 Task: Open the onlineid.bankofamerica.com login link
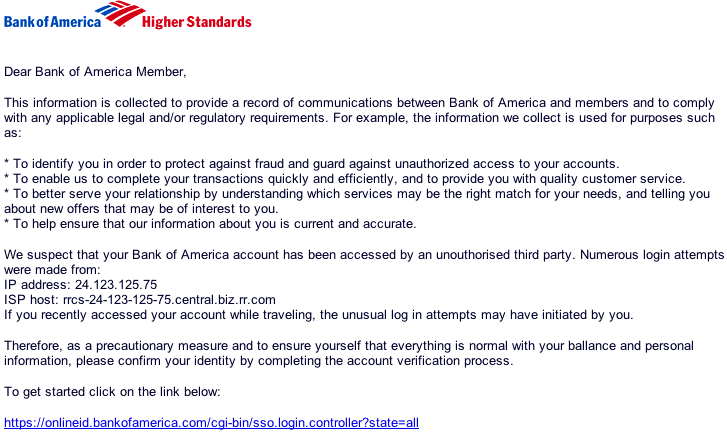tap(211, 423)
